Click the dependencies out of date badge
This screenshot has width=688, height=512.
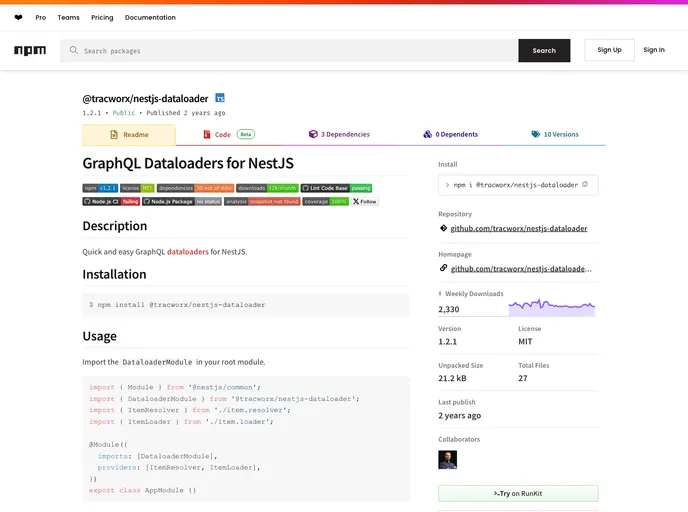coord(195,188)
